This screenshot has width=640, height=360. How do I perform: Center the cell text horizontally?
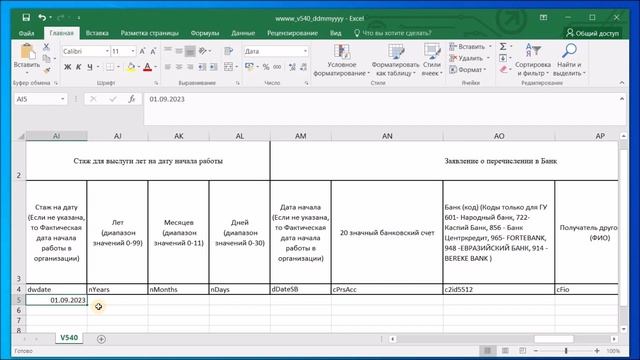click(179, 67)
